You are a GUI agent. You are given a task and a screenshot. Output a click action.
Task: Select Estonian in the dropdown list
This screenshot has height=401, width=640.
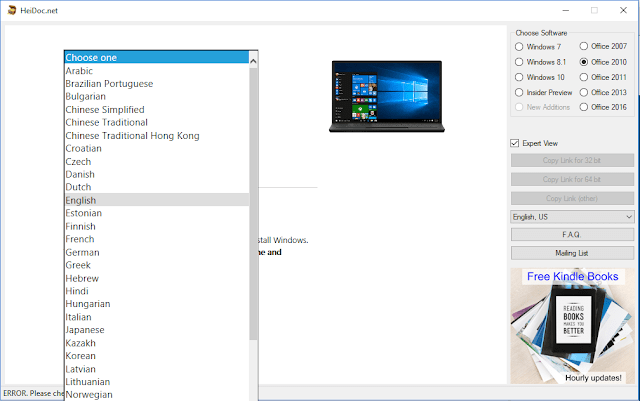(x=157, y=213)
